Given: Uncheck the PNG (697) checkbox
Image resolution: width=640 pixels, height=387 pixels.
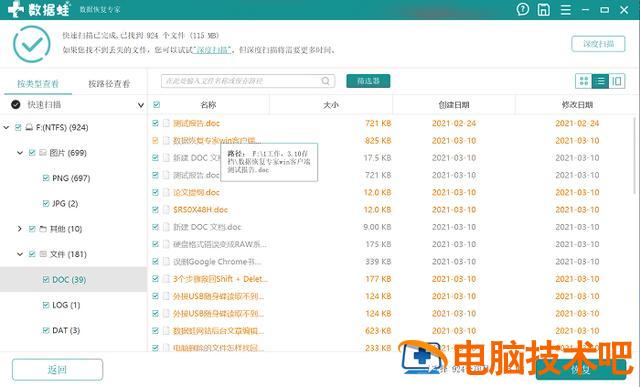Looking at the screenshot, I should coord(46,178).
